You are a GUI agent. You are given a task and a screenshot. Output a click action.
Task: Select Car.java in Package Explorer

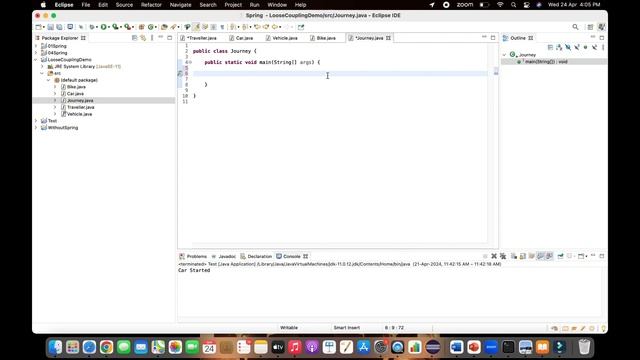coord(75,93)
